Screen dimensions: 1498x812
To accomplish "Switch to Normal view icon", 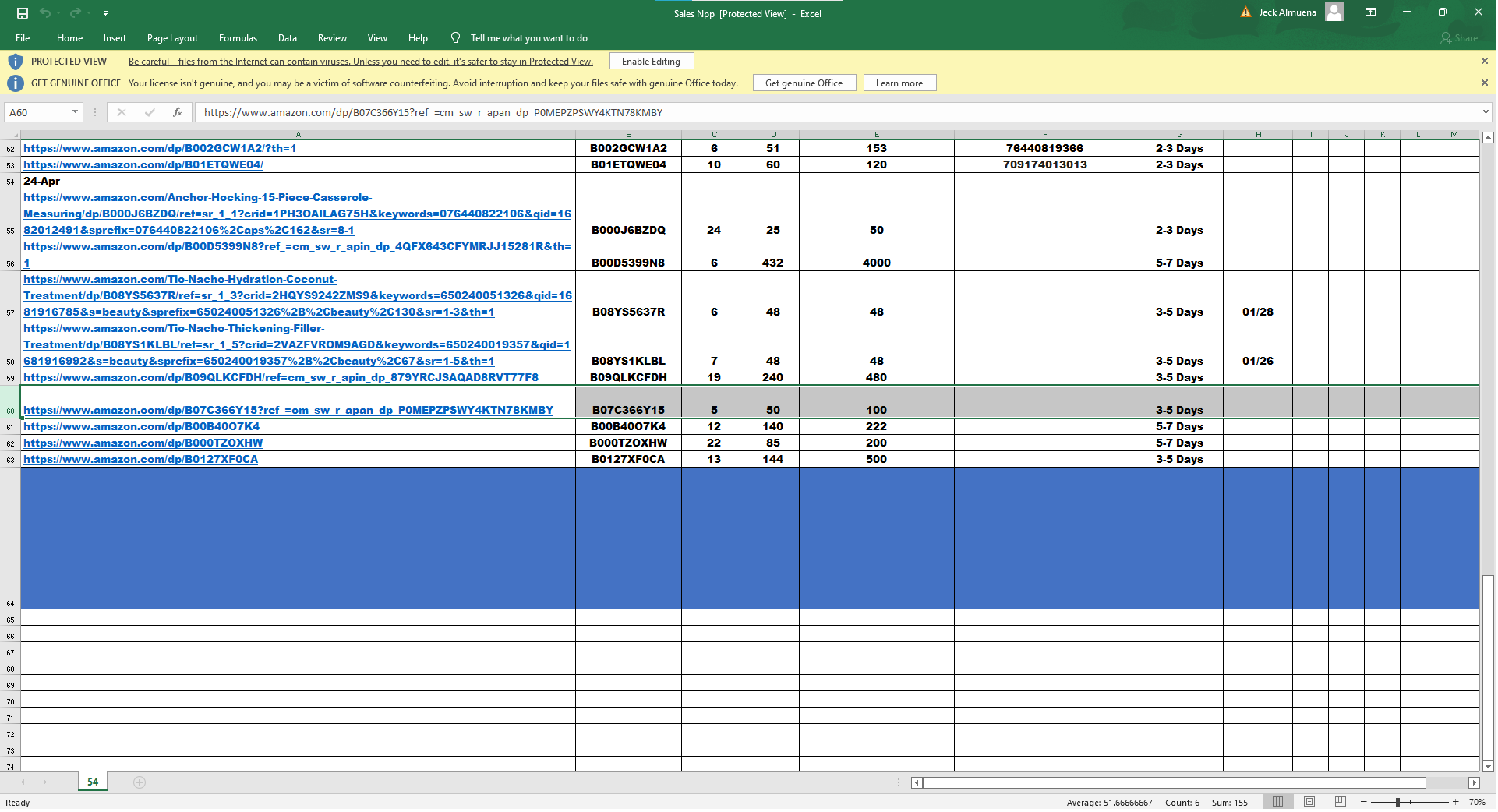I will (x=1278, y=802).
